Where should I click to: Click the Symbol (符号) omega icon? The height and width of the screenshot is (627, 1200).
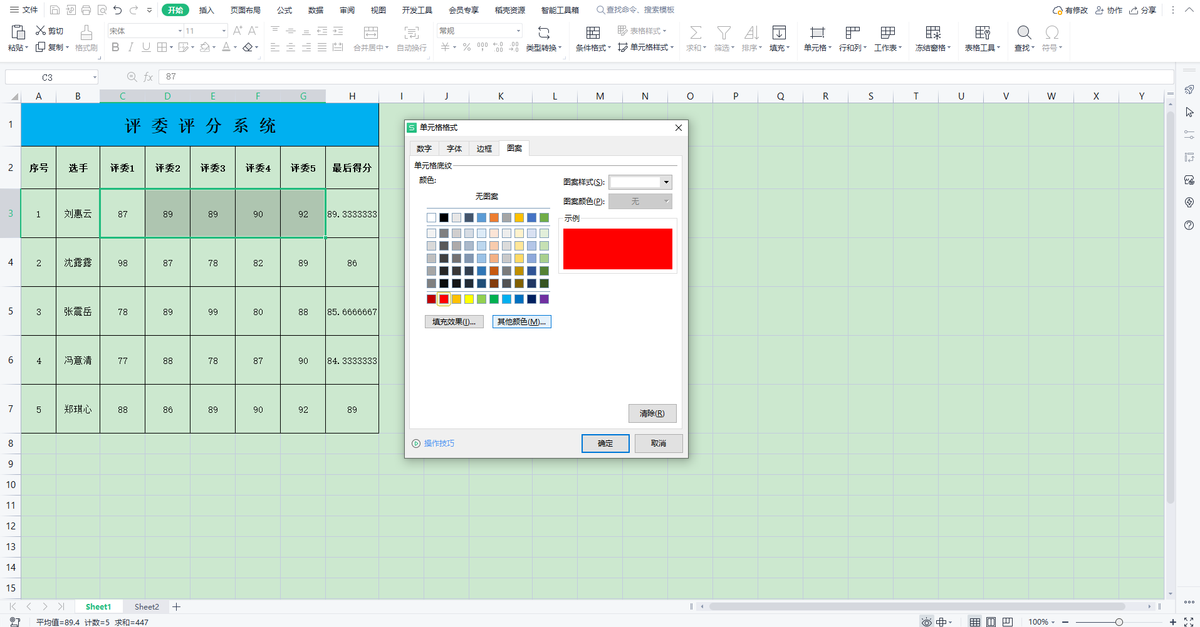1051,32
